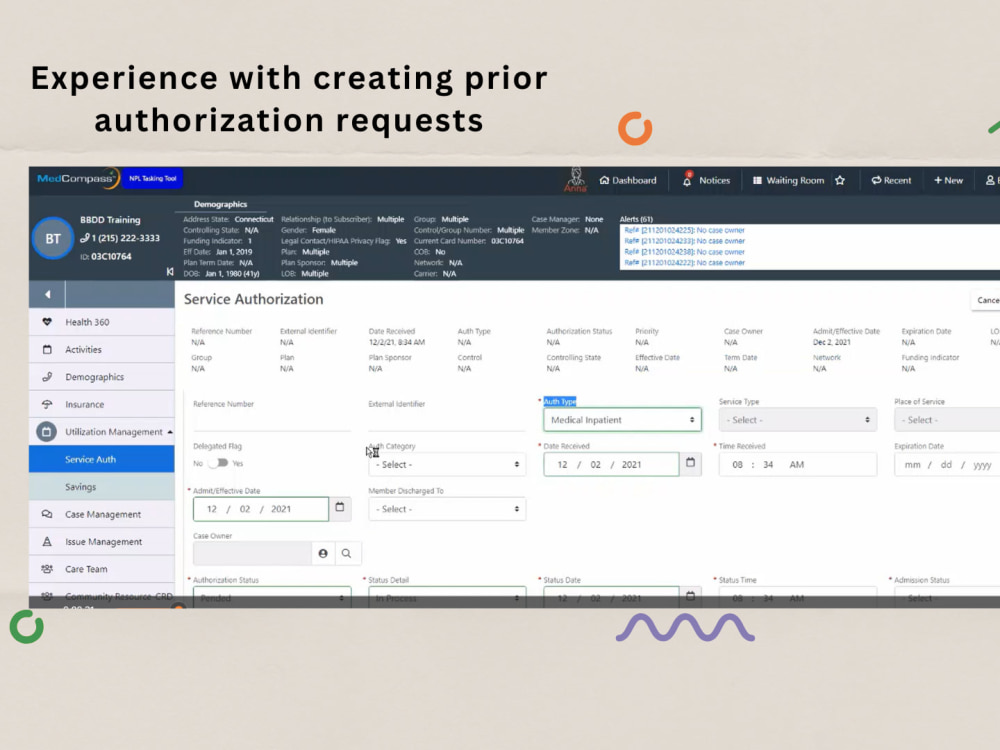Collapse the sidebar with back arrow

[47, 295]
